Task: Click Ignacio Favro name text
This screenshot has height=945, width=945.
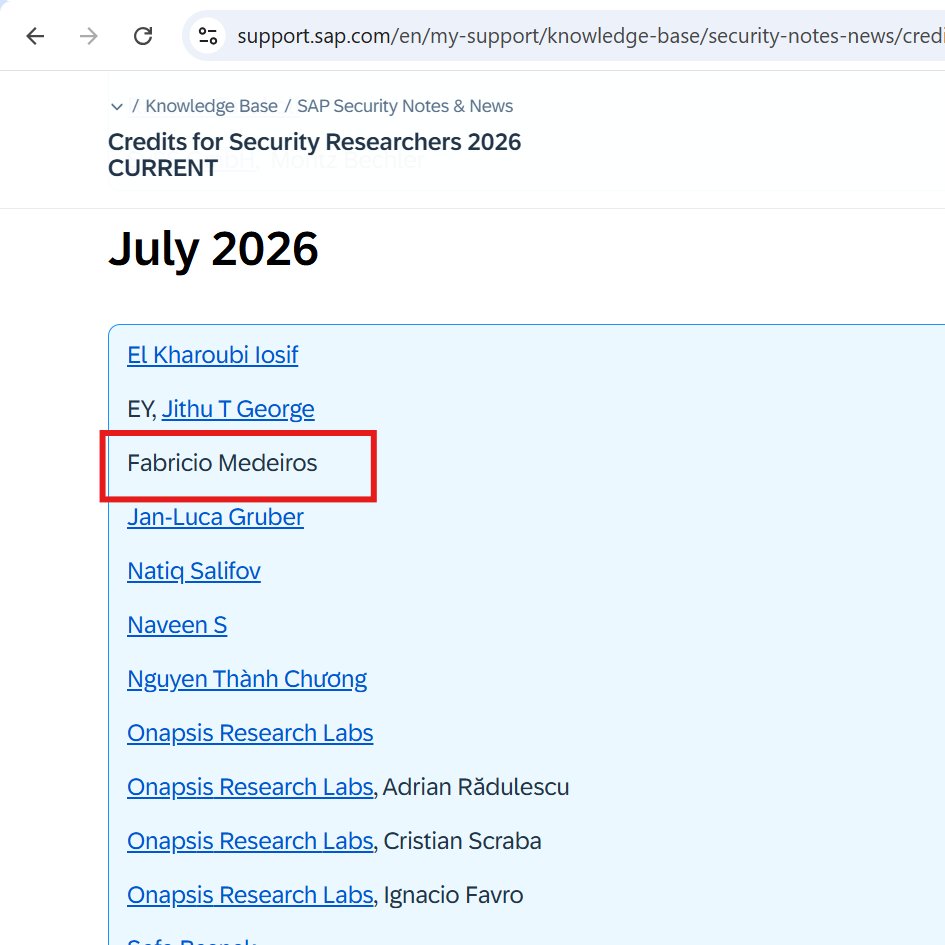Action: coord(453,895)
